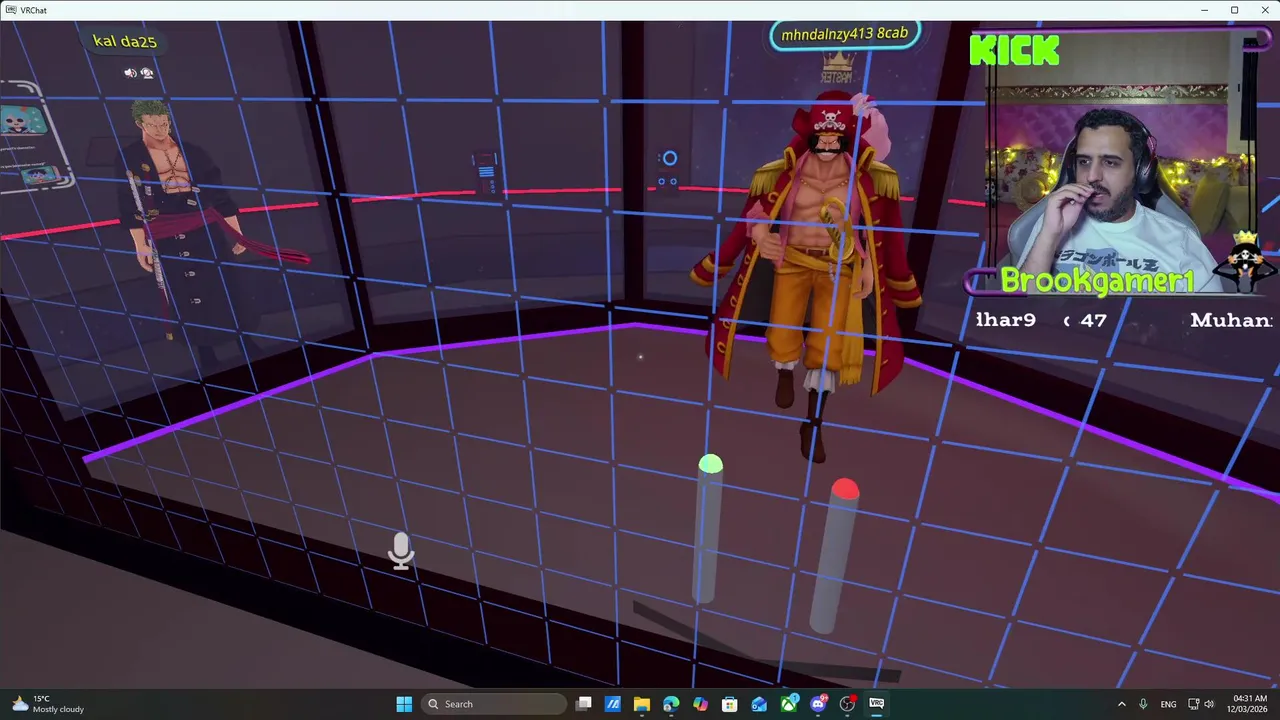The image size is (1280, 720).
Task: Open Xbox app from taskbar
Action: pos(789,704)
